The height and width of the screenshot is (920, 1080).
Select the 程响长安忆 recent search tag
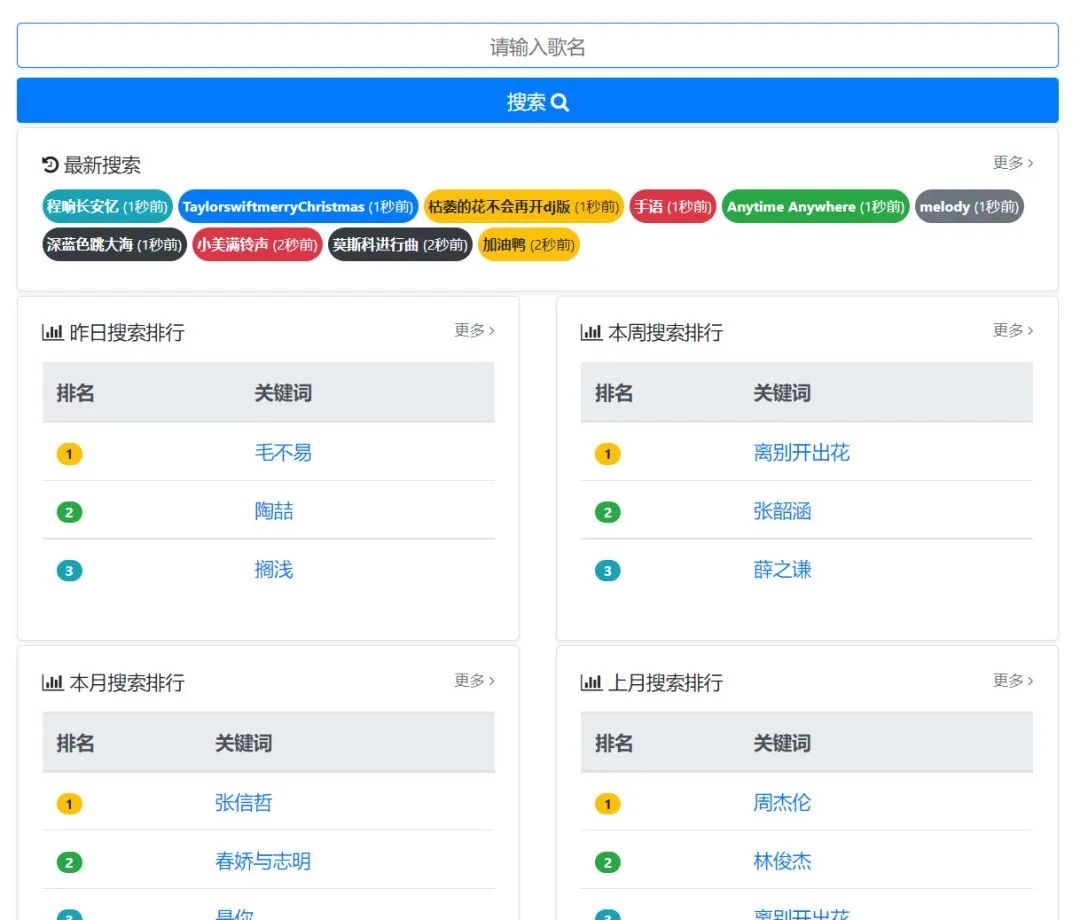point(107,207)
